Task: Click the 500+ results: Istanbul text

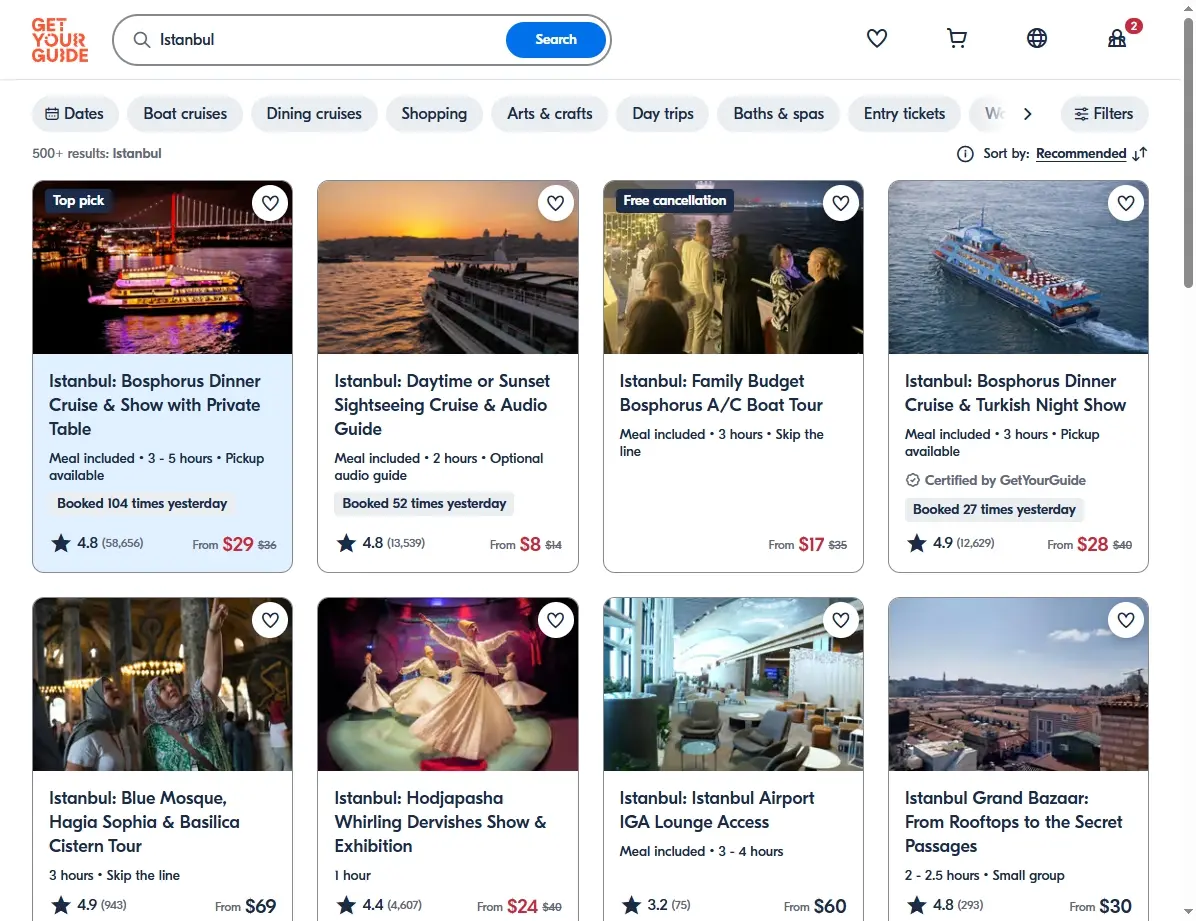Action: click(97, 153)
